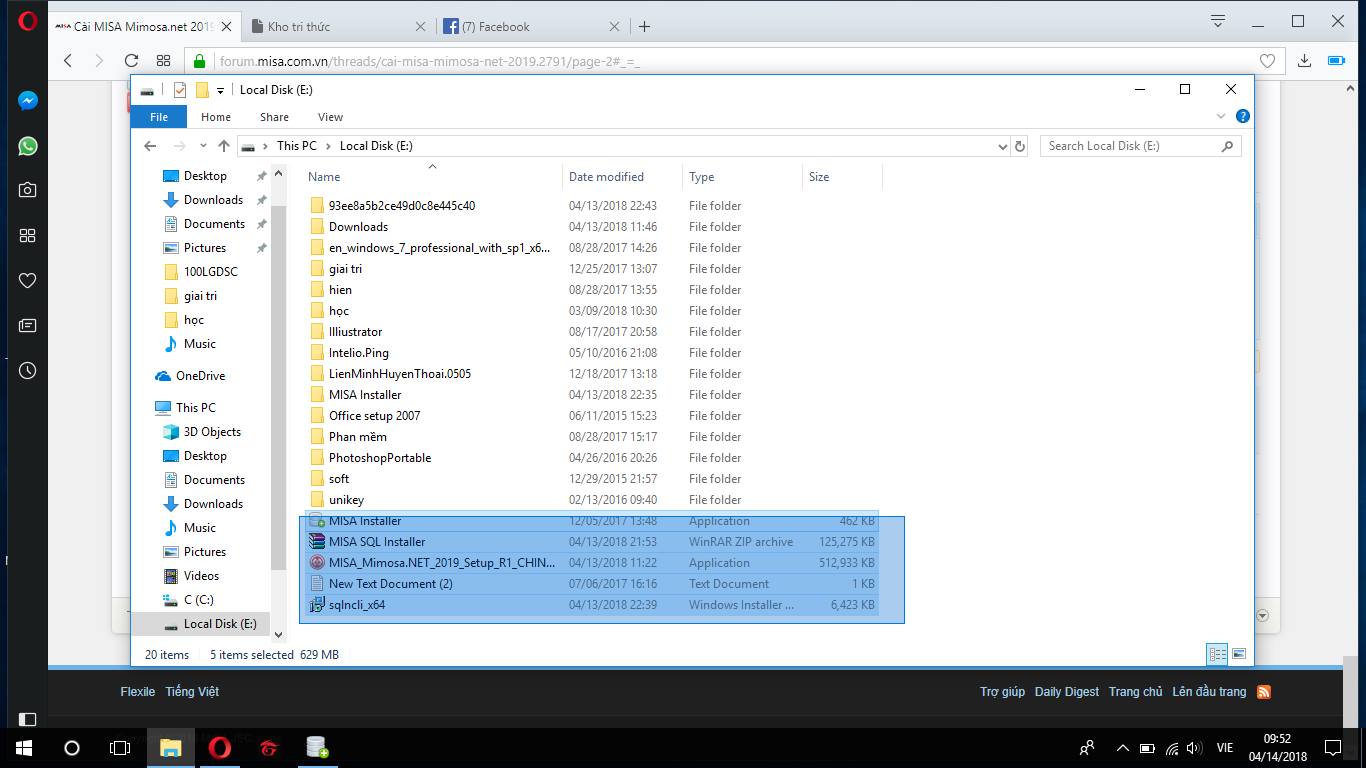
Task: Open history clock in Opera sidebar
Action: point(28,370)
